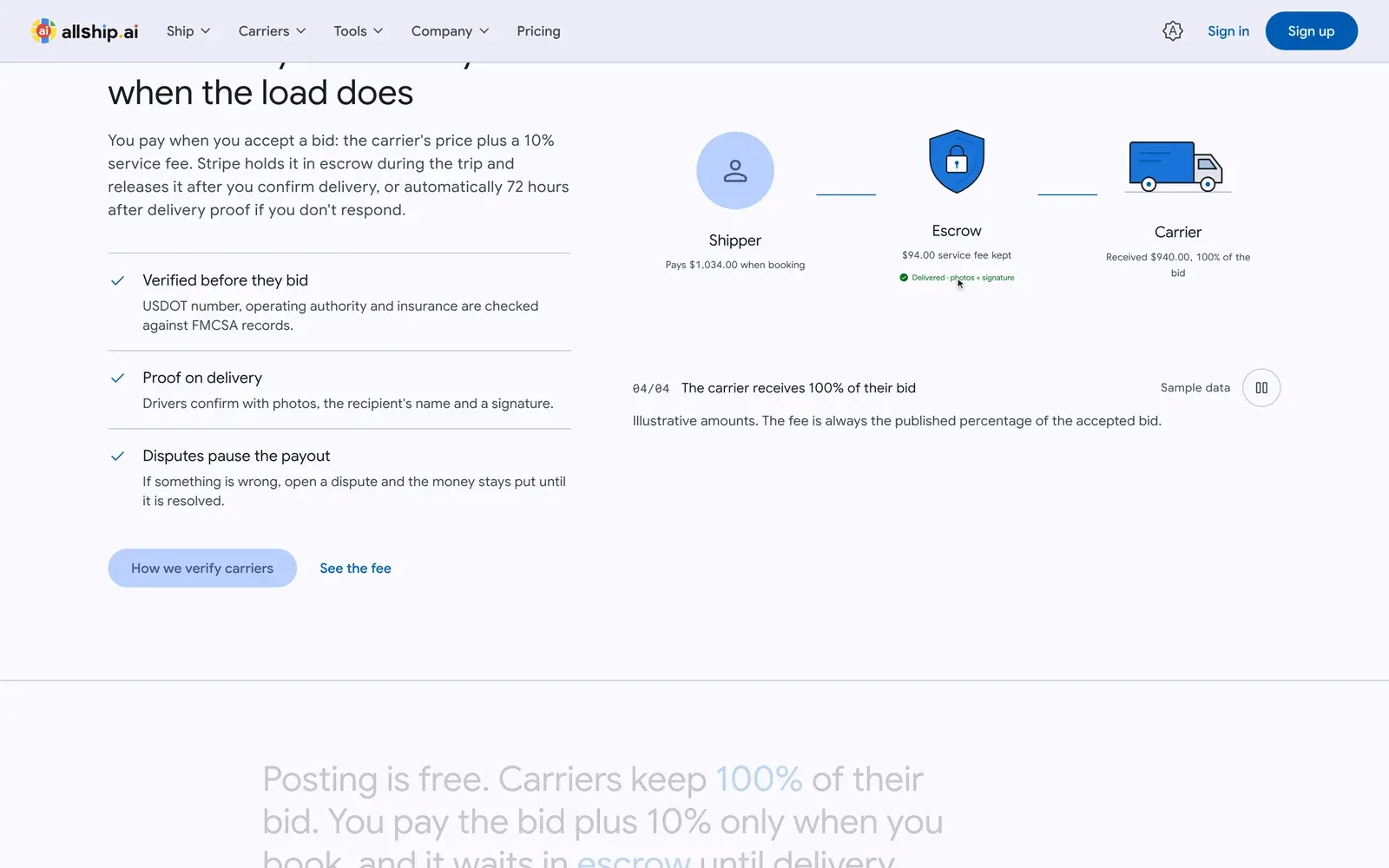This screenshot has width=1389, height=868.
Task: Click the Sign up button
Action: (x=1311, y=31)
